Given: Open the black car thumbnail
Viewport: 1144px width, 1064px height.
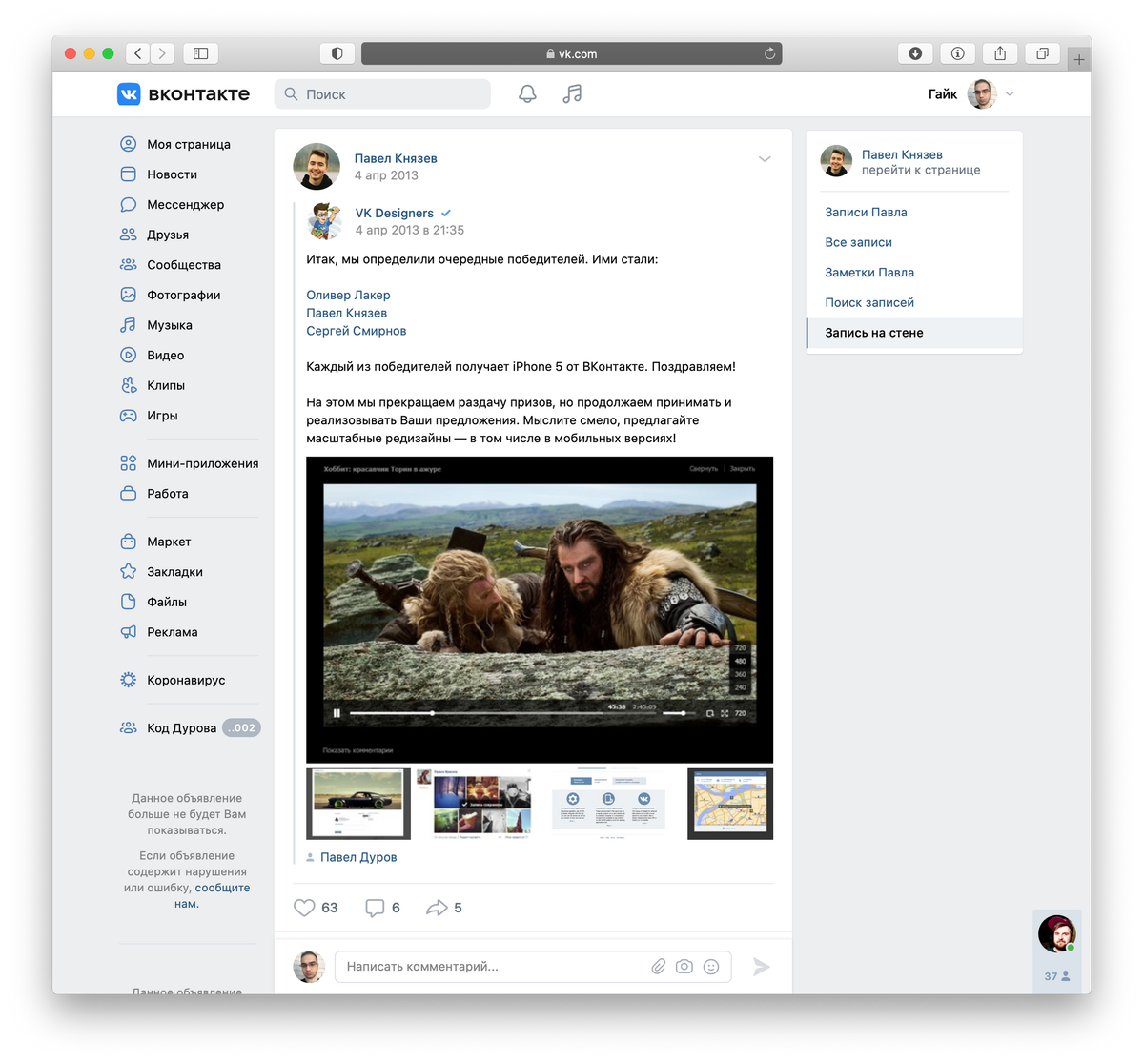Looking at the screenshot, I should [358, 804].
